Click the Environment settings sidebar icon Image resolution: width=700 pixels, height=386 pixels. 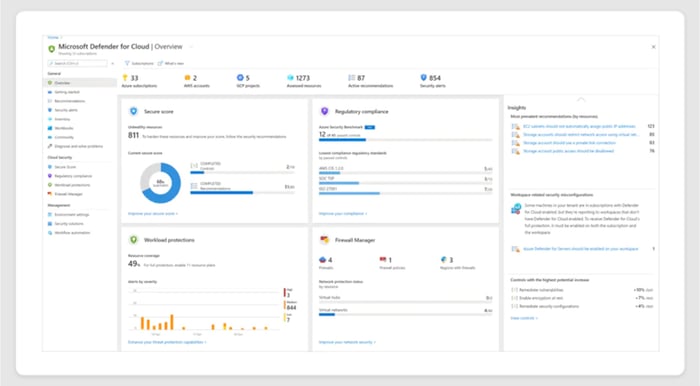coord(50,215)
